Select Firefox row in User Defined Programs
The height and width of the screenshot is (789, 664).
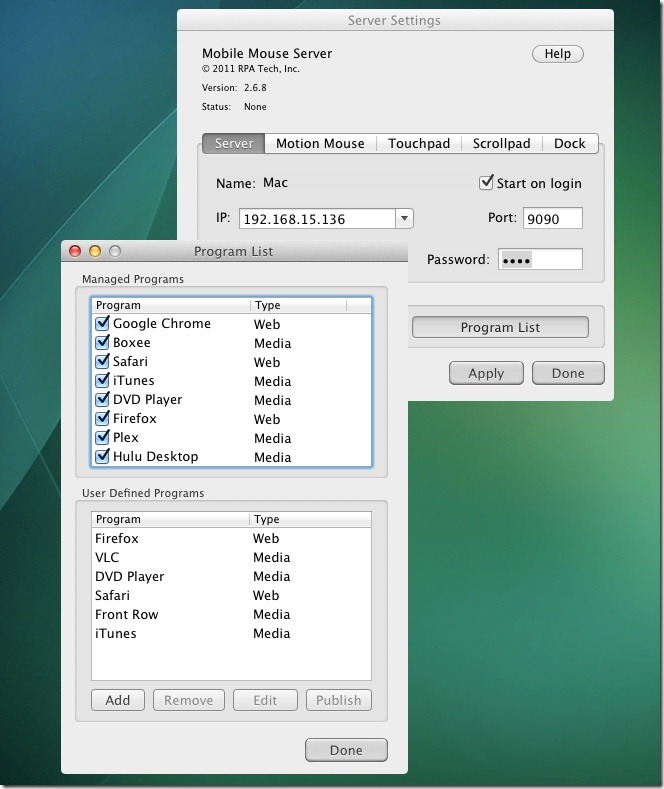pyautogui.click(x=231, y=538)
